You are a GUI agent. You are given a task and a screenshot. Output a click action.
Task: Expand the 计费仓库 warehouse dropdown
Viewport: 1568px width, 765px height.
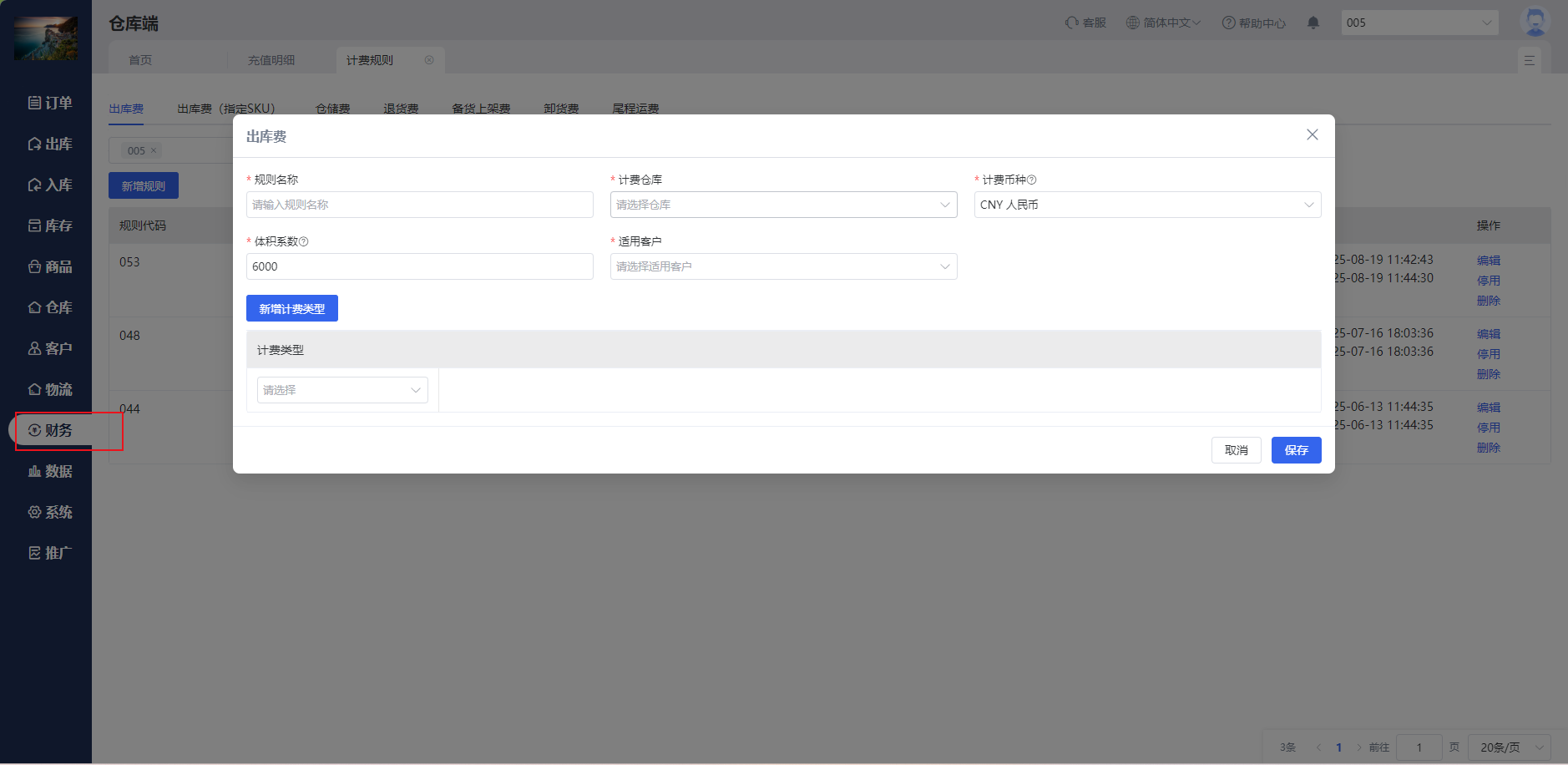pos(783,205)
